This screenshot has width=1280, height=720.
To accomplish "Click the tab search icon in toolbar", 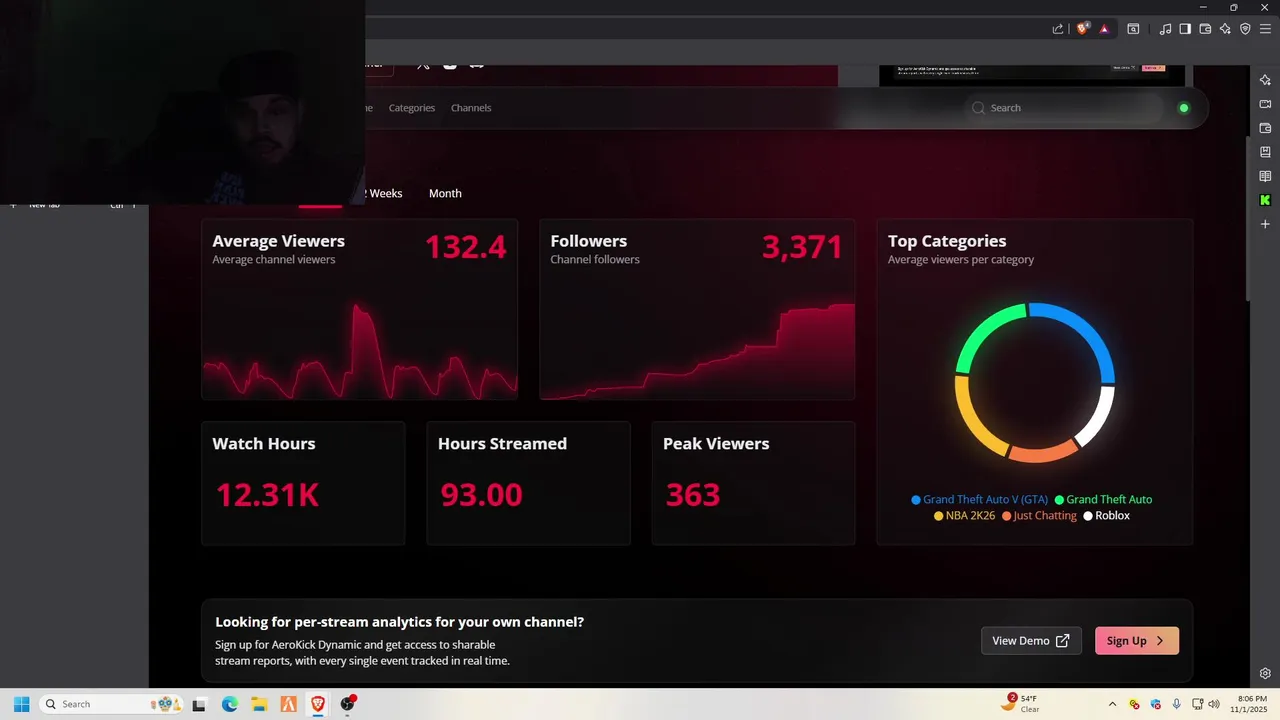I will (1133, 29).
